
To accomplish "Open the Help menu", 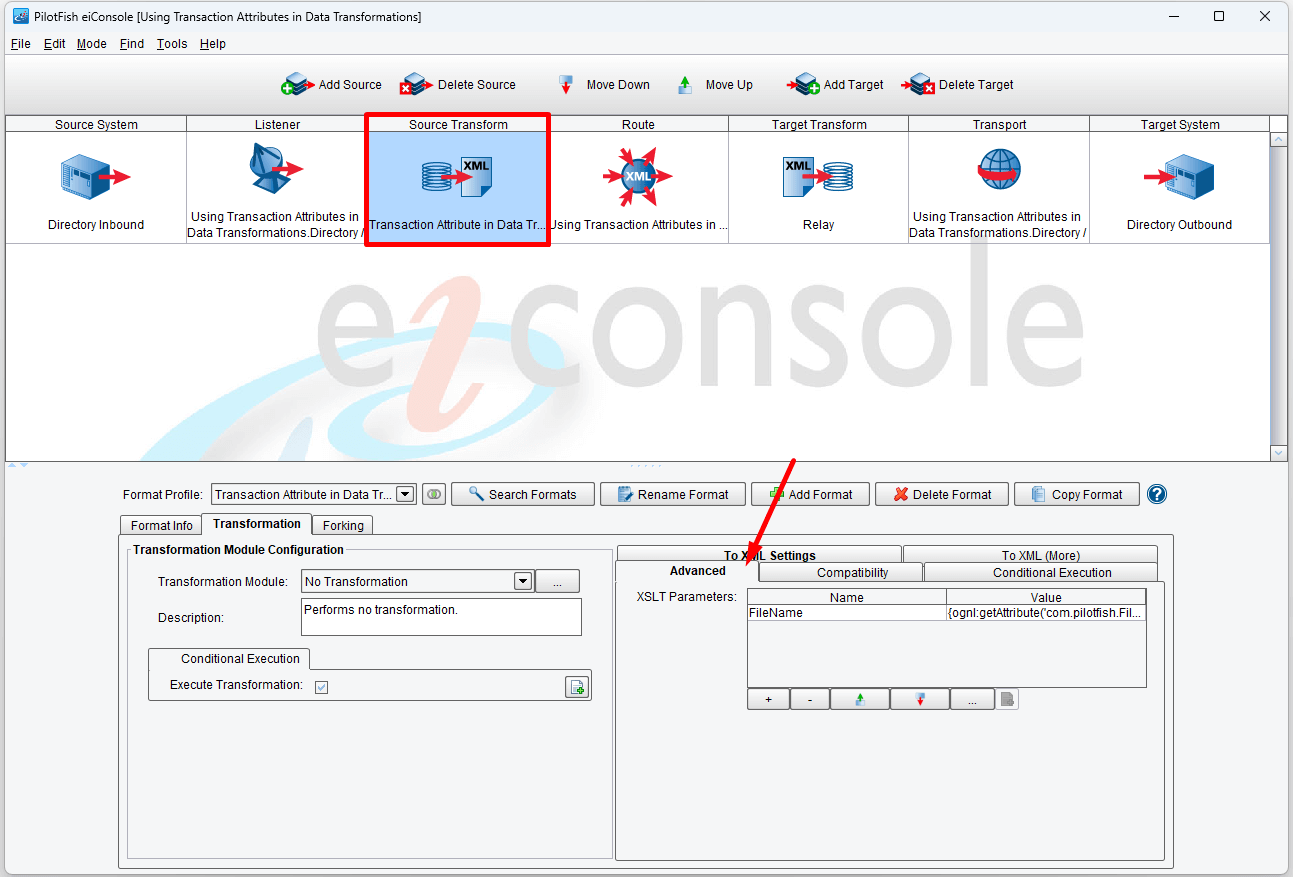I will click(213, 44).
